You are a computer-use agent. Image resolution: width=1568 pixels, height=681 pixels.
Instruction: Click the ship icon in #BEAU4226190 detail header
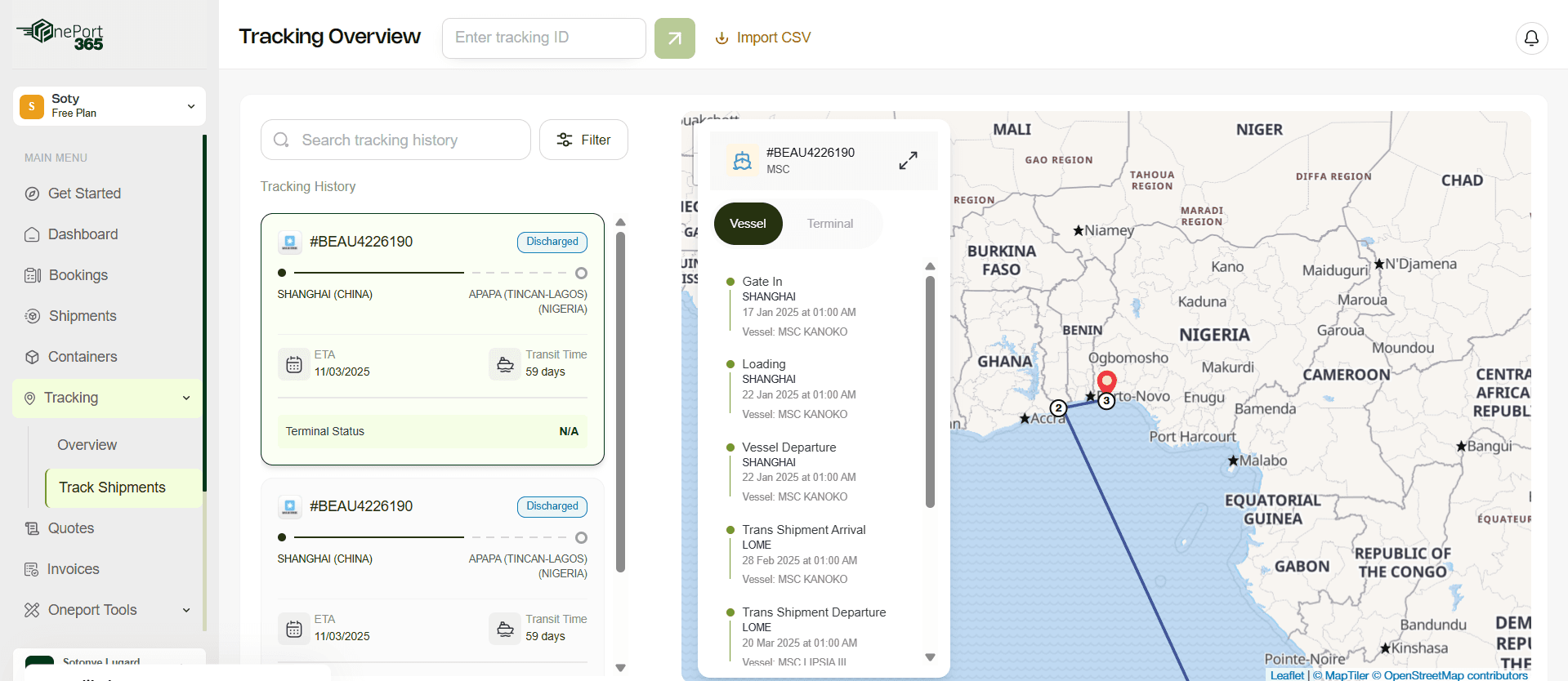click(742, 160)
